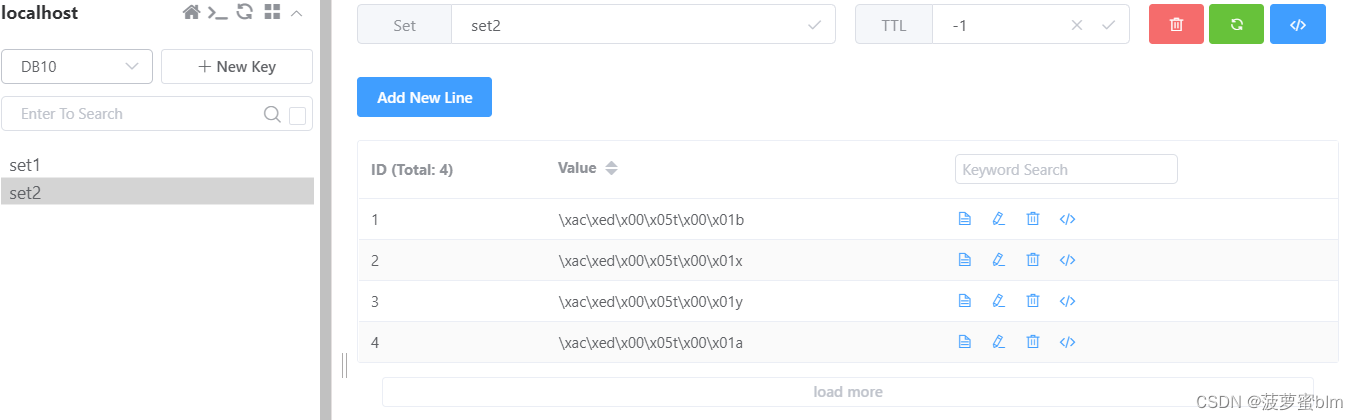Click the blue dump command button
This screenshot has height=420, width=1358.
[x=1297, y=25]
